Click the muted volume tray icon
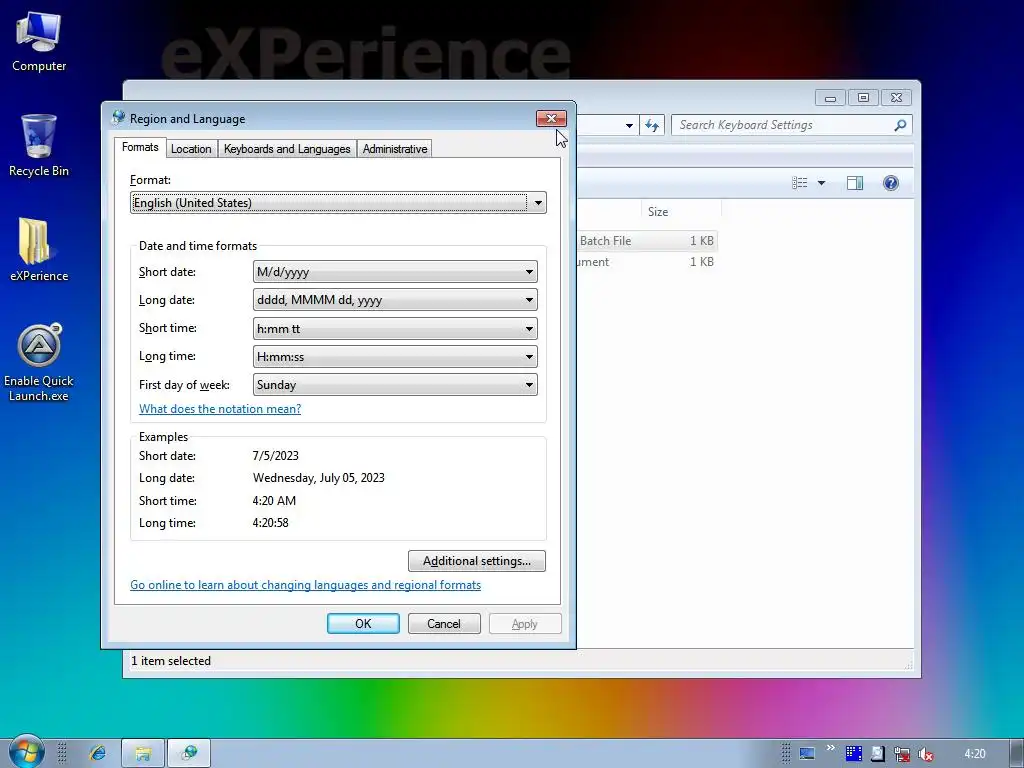Viewport: 1024px width, 768px height. tap(925, 754)
